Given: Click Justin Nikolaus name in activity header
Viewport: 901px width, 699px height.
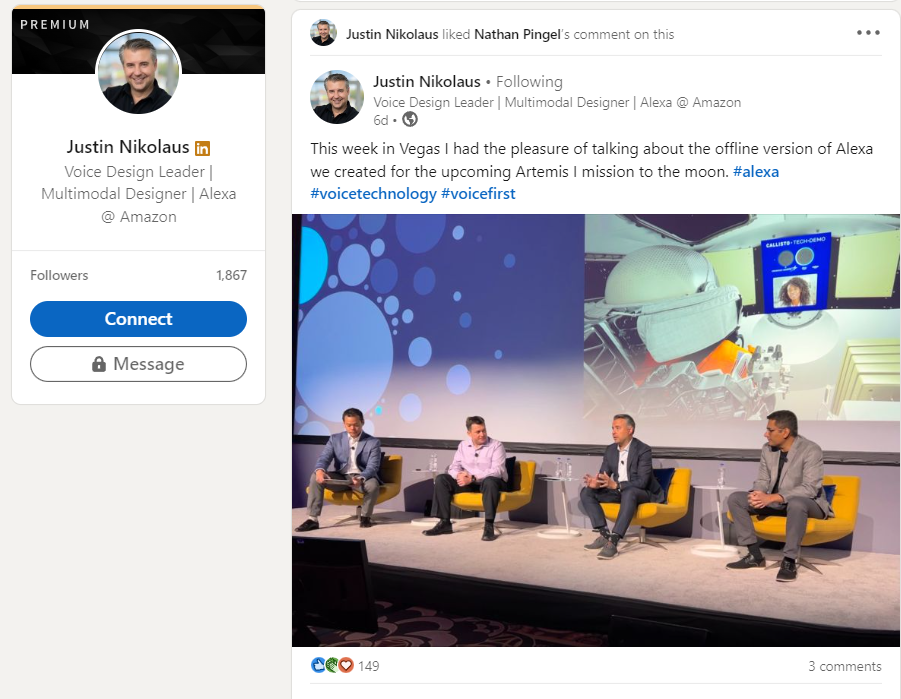Looking at the screenshot, I should (392, 34).
